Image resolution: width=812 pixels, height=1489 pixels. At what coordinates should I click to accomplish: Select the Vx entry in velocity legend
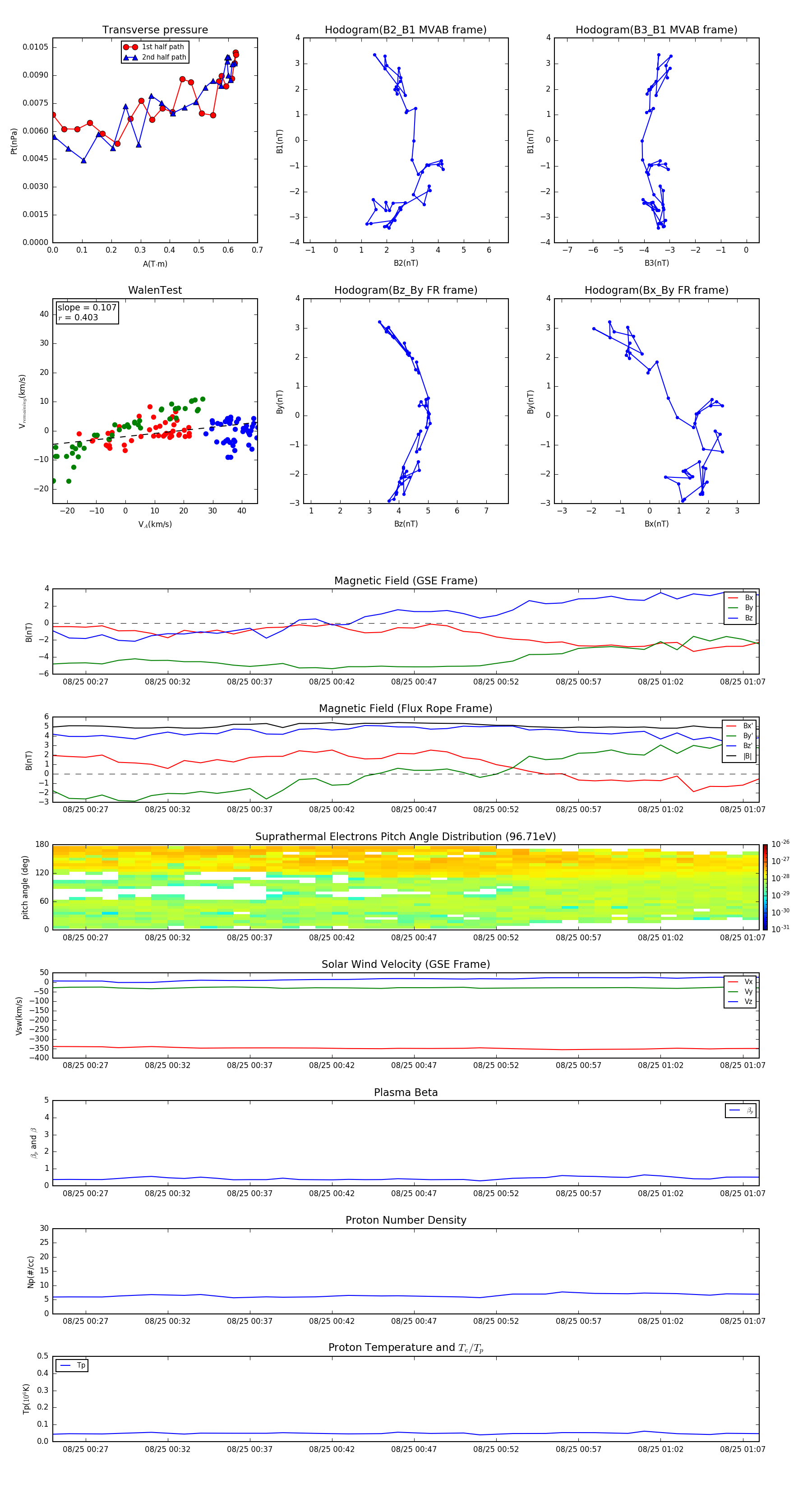740,981
